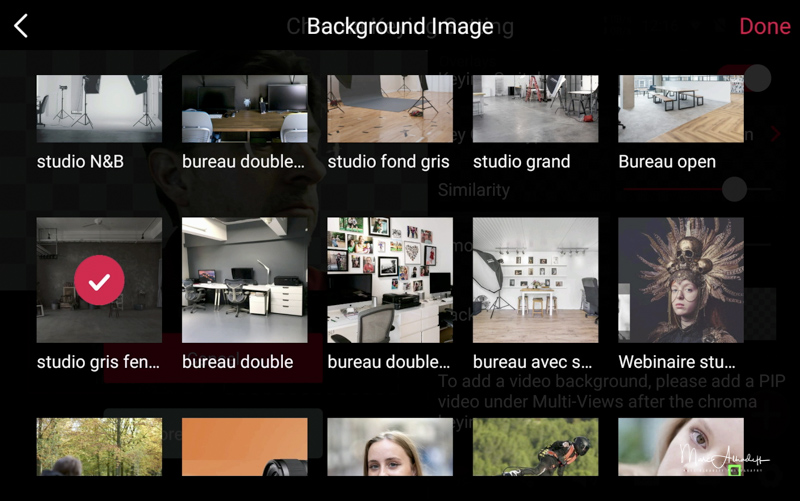Tap the back arrow icon
800x501 pixels.
click(x=21, y=26)
